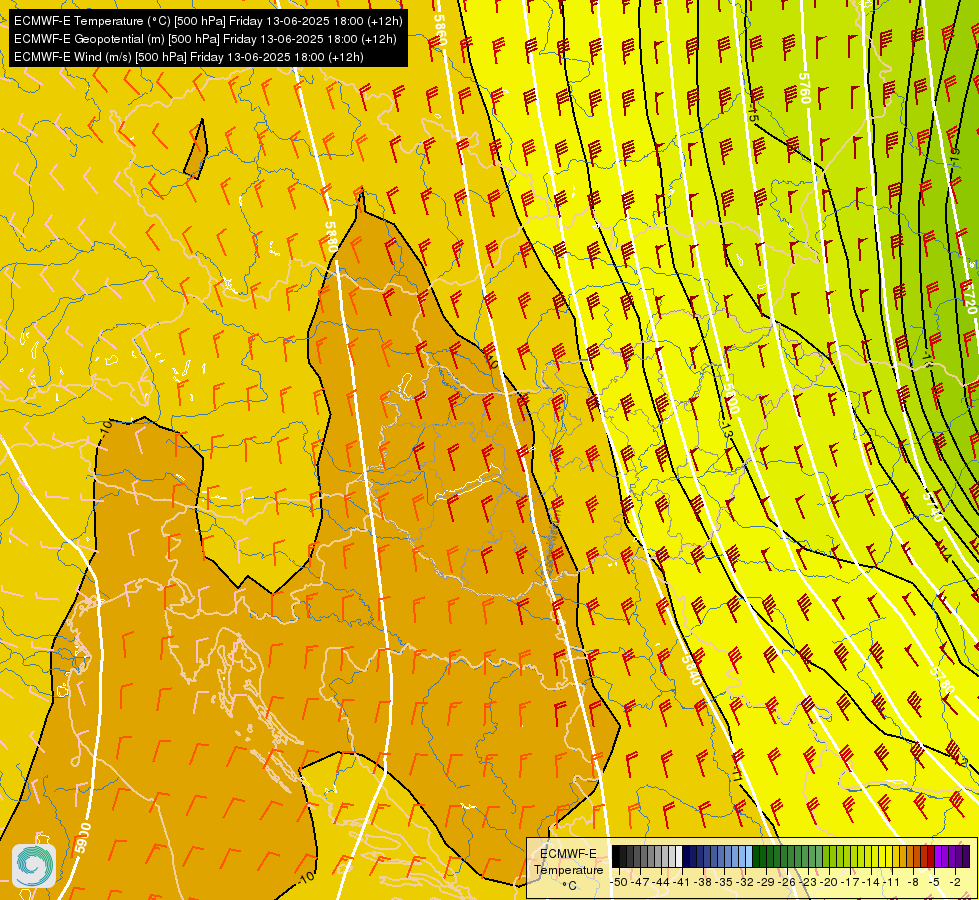The width and height of the screenshot is (979, 900).
Task: Select the ECMWF-E Temperature (°C) title line
Action: coord(208,21)
